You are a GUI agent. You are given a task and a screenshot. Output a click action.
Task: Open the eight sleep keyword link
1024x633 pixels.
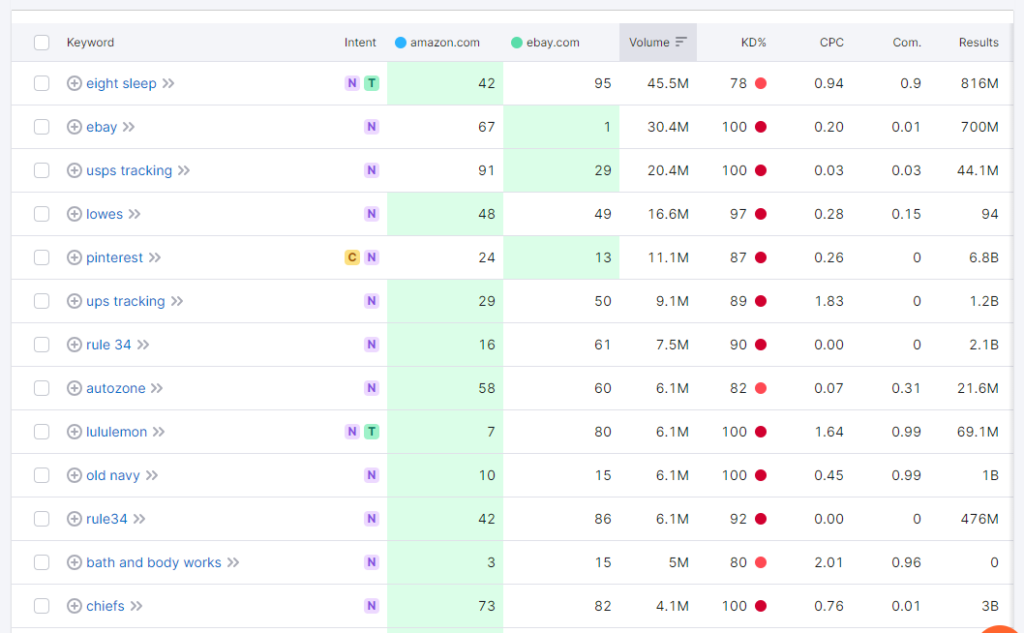121,84
